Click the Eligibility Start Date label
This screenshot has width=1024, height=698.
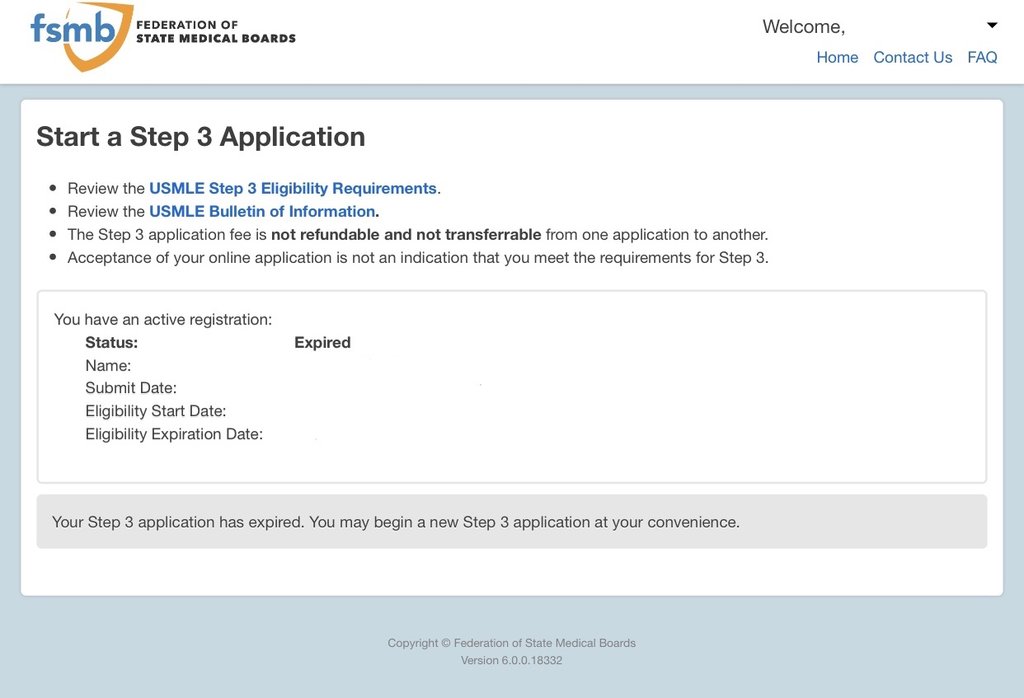pyautogui.click(x=156, y=411)
